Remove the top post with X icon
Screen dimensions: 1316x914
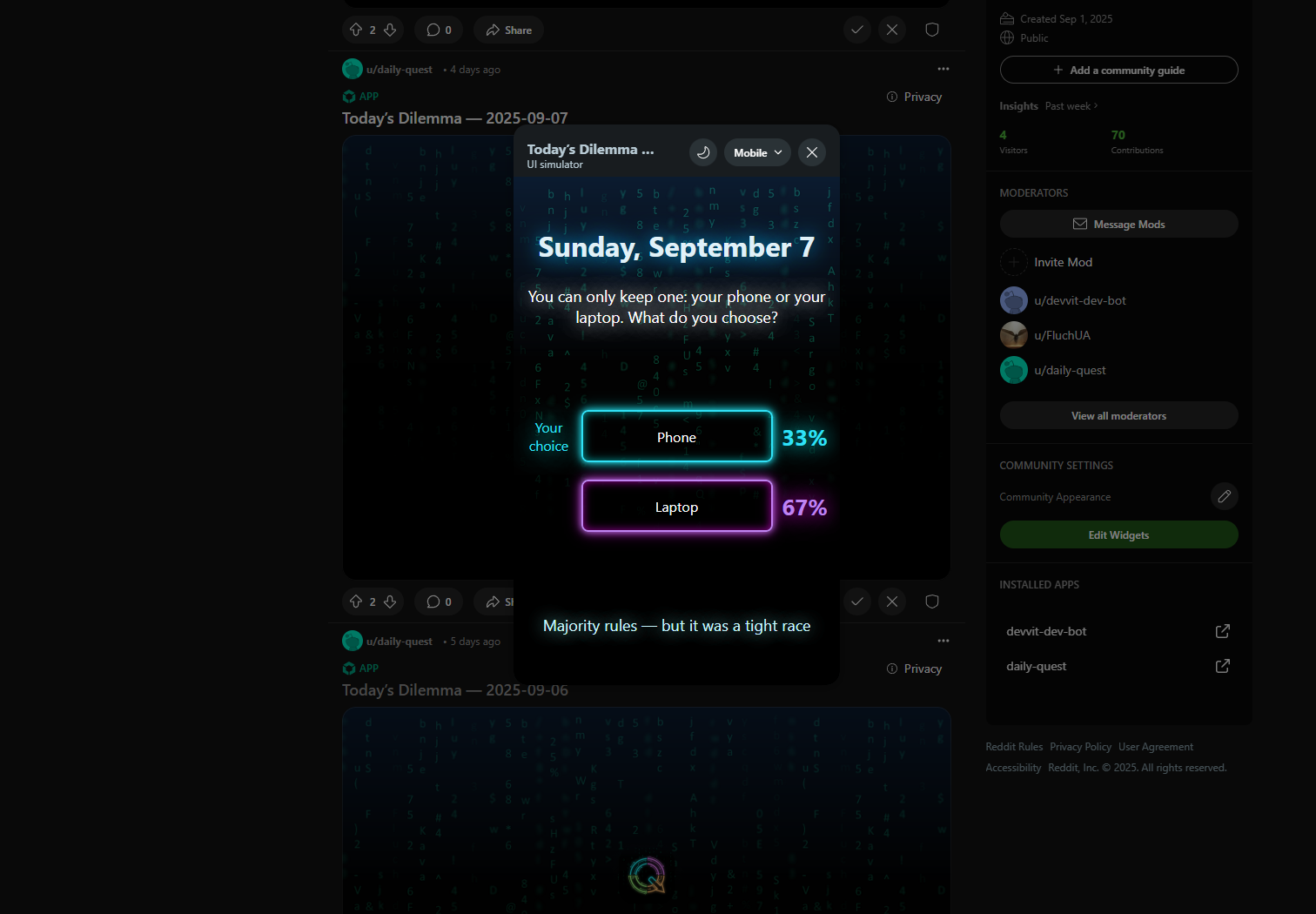pos(892,30)
